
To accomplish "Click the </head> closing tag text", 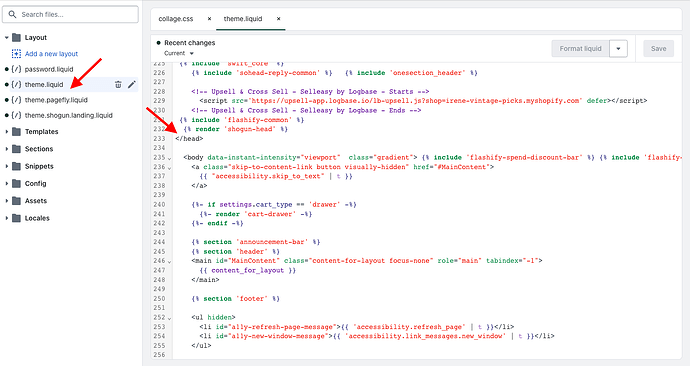I will click(189, 139).
